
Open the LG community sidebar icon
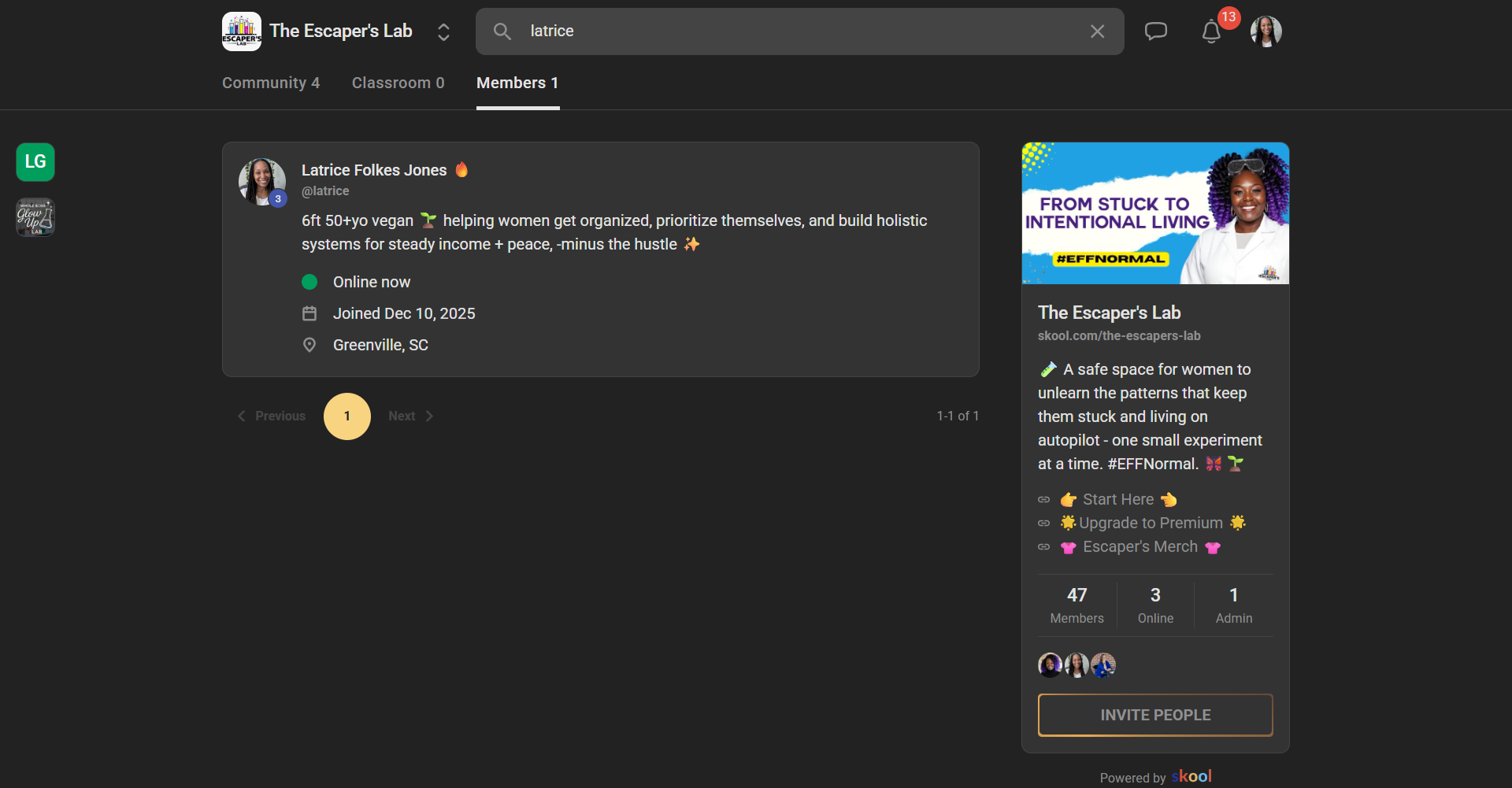pos(35,162)
